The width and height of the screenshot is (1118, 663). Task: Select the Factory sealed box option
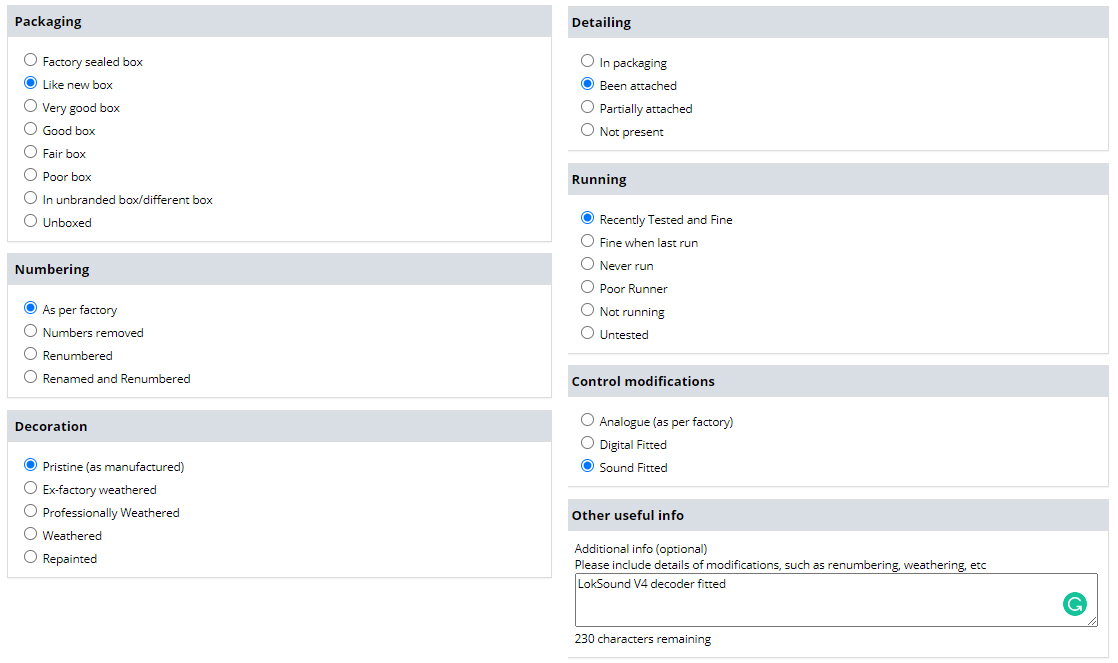point(31,61)
